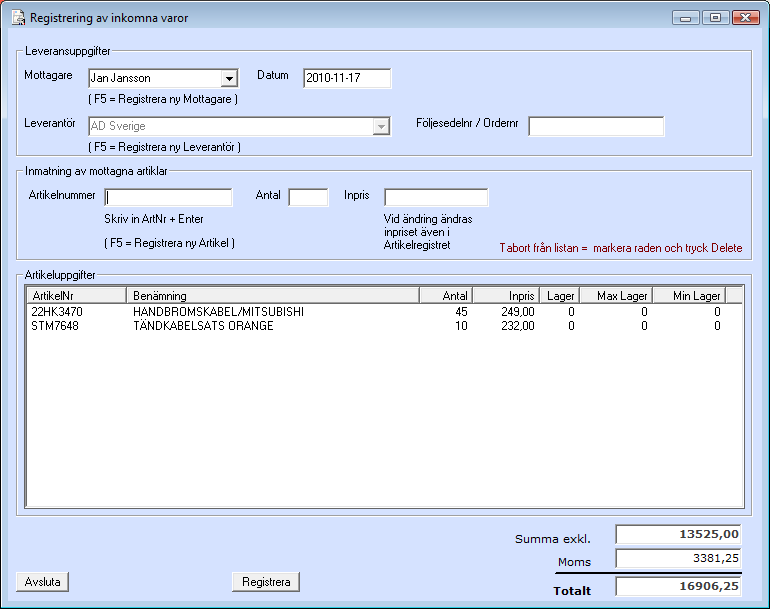Click the Jan Jansson combo box text

121,78
